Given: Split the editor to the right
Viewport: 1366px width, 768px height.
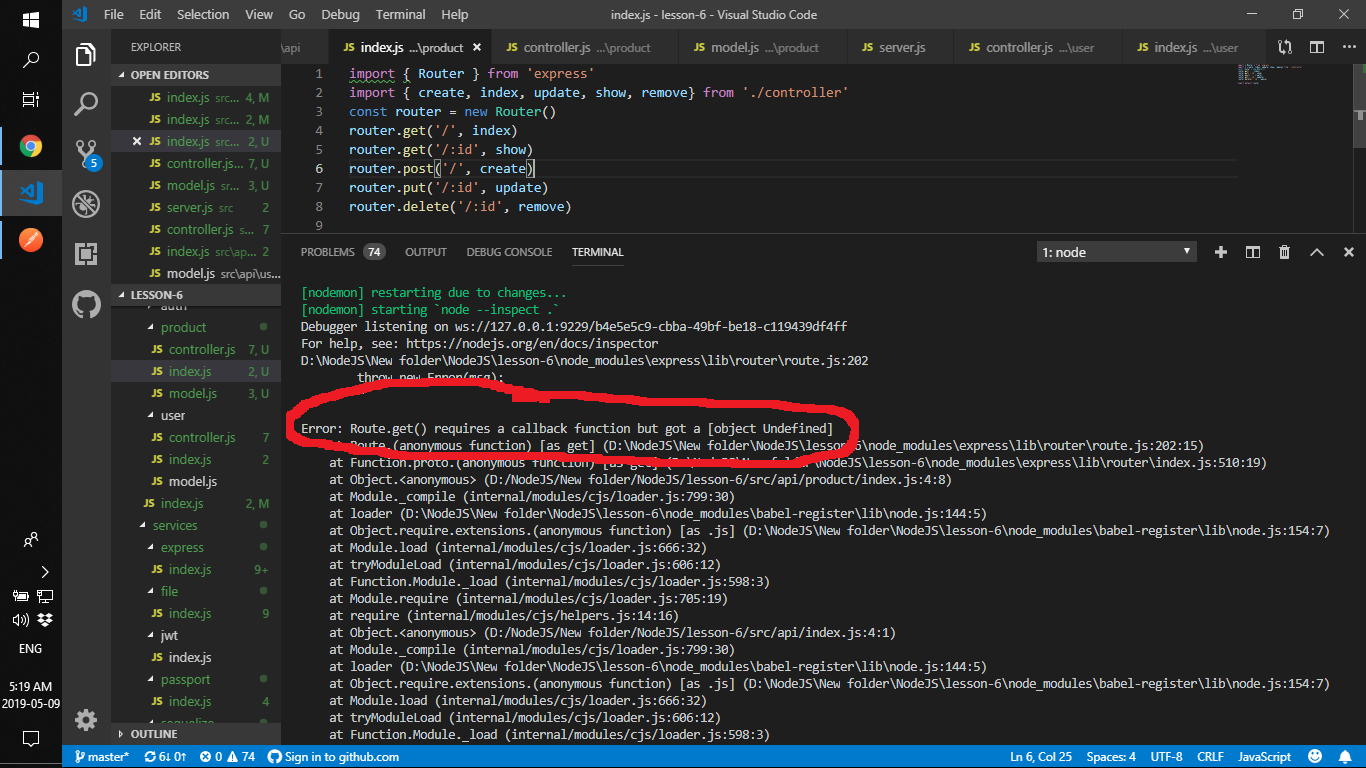Looking at the screenshot, I should point(1317,47).
